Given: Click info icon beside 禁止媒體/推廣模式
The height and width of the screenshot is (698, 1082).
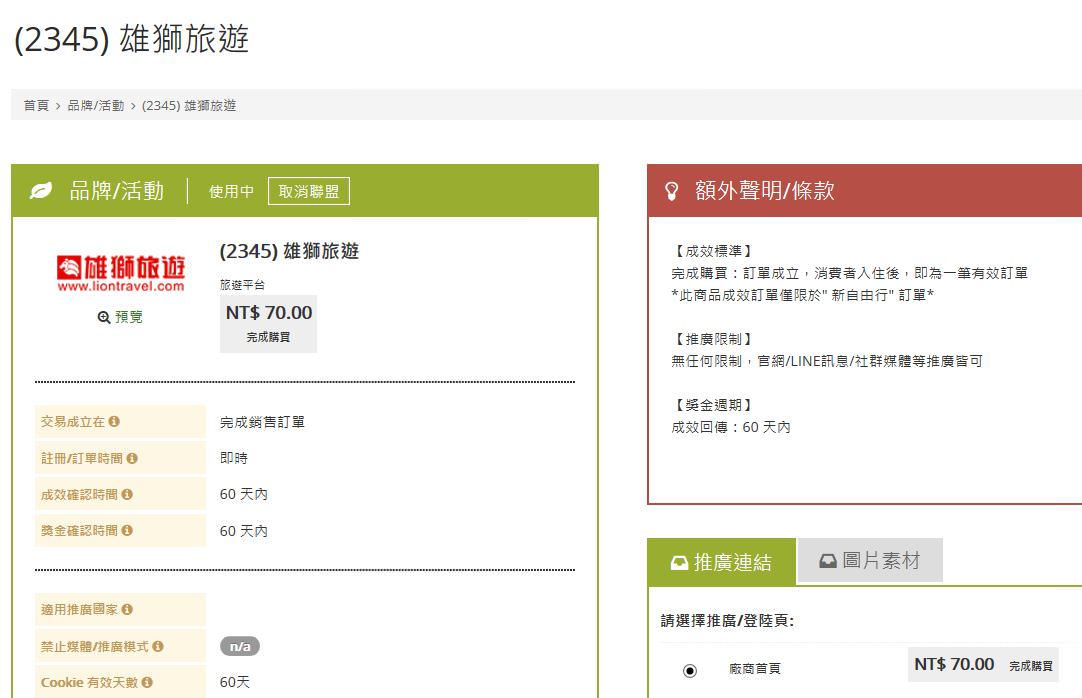Looking at the screenshot, I should [x=158, y=646].
